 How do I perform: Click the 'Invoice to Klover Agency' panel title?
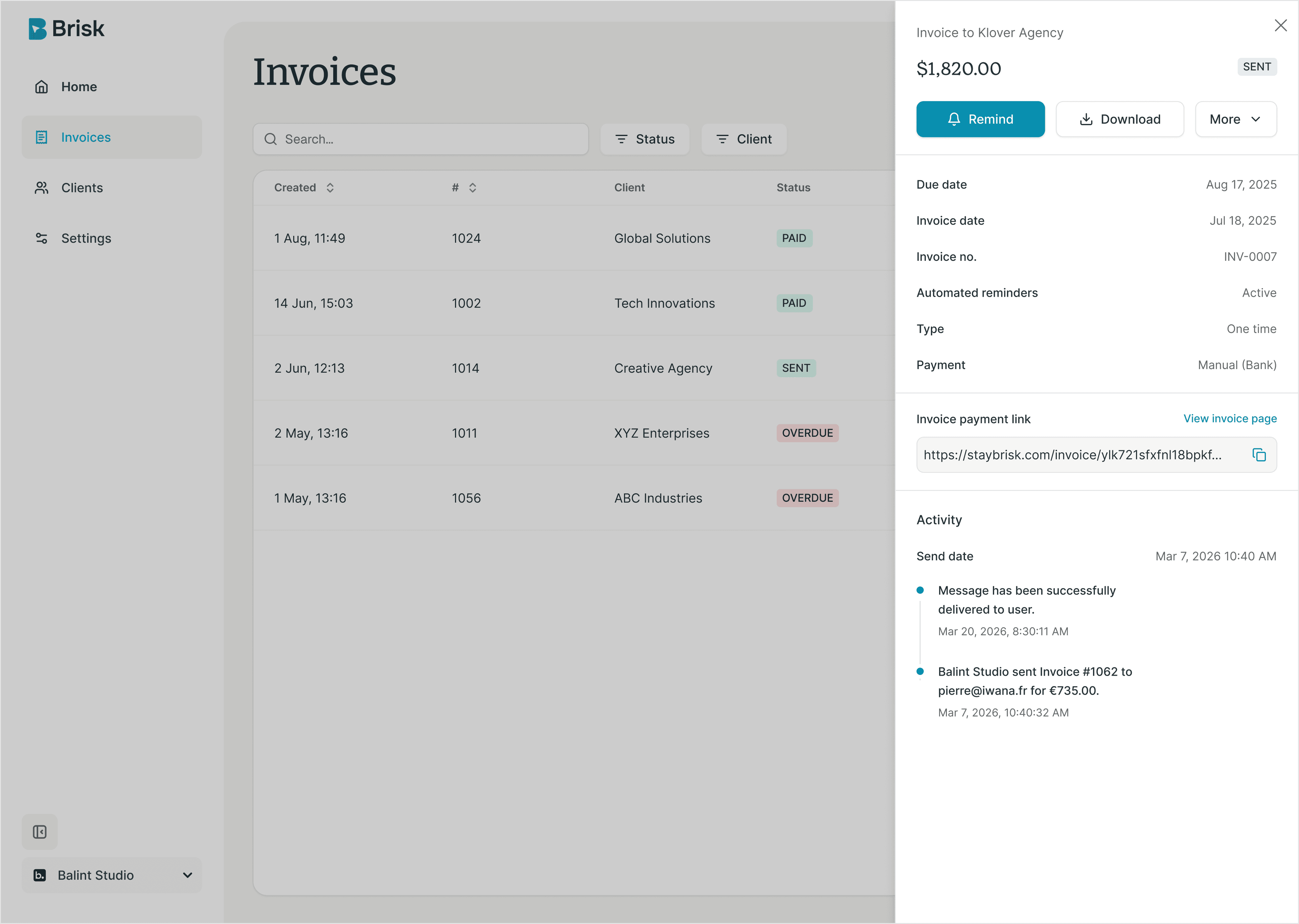click(989, 33)
